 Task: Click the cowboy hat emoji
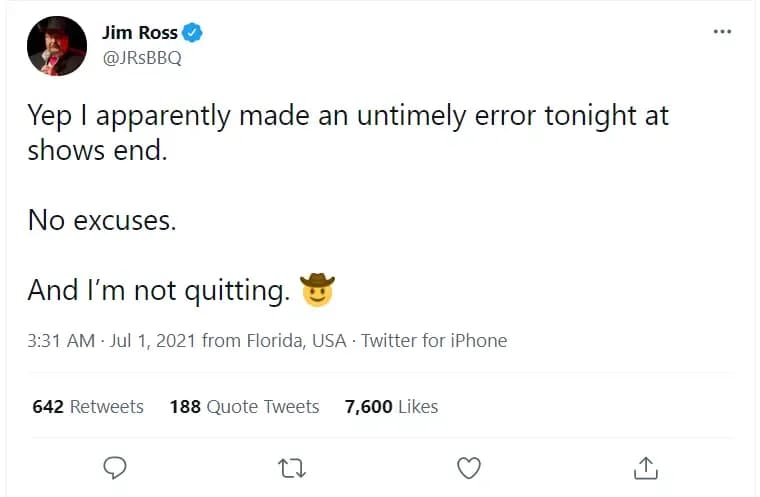pyautogui.click(x=317, y=290)
